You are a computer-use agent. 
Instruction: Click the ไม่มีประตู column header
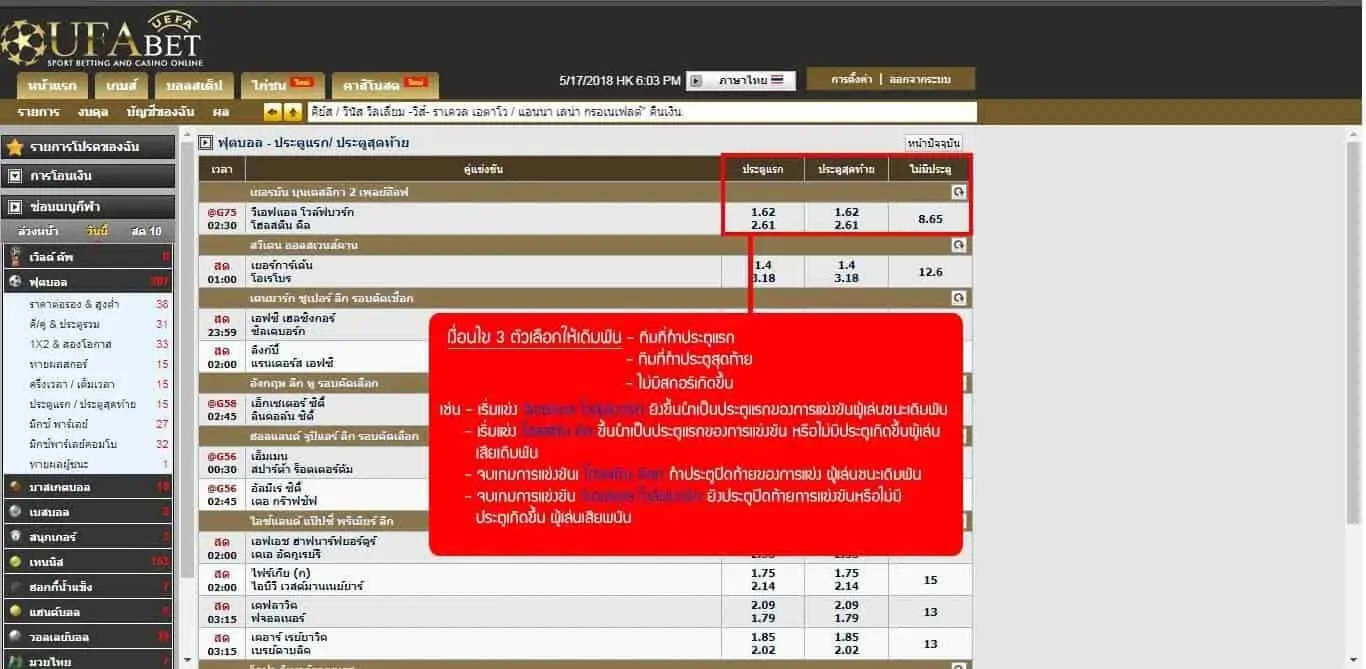[929, 169]
